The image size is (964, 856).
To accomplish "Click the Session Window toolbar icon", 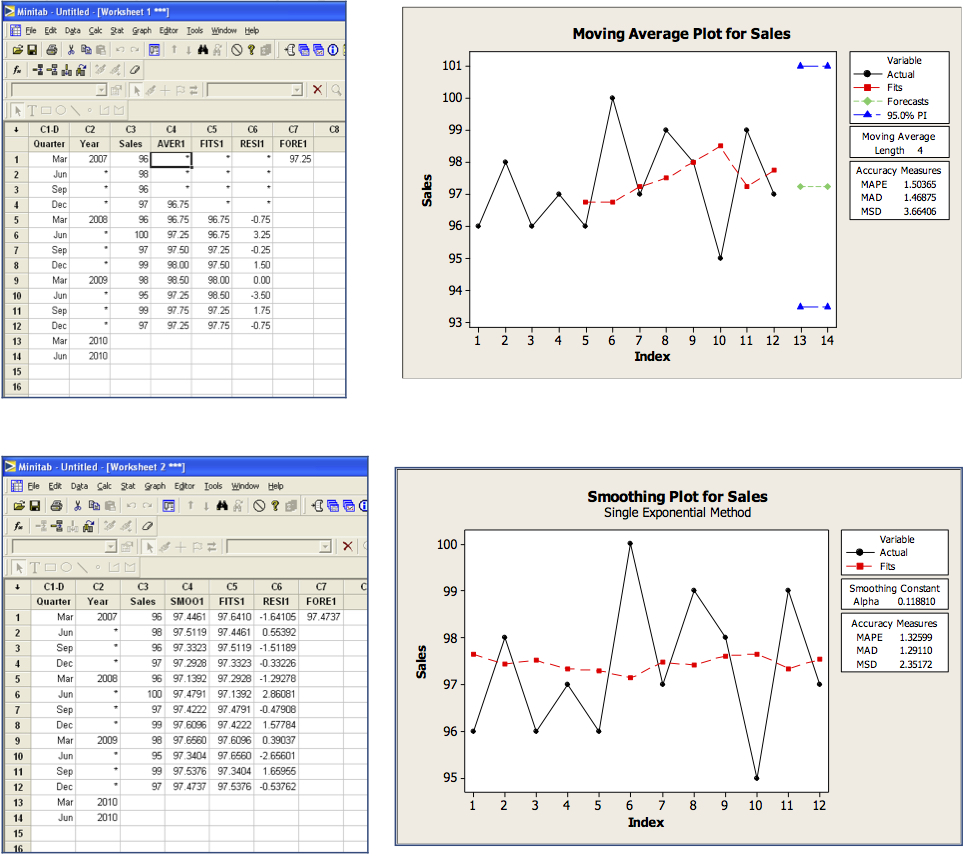I will coord(153,50).
